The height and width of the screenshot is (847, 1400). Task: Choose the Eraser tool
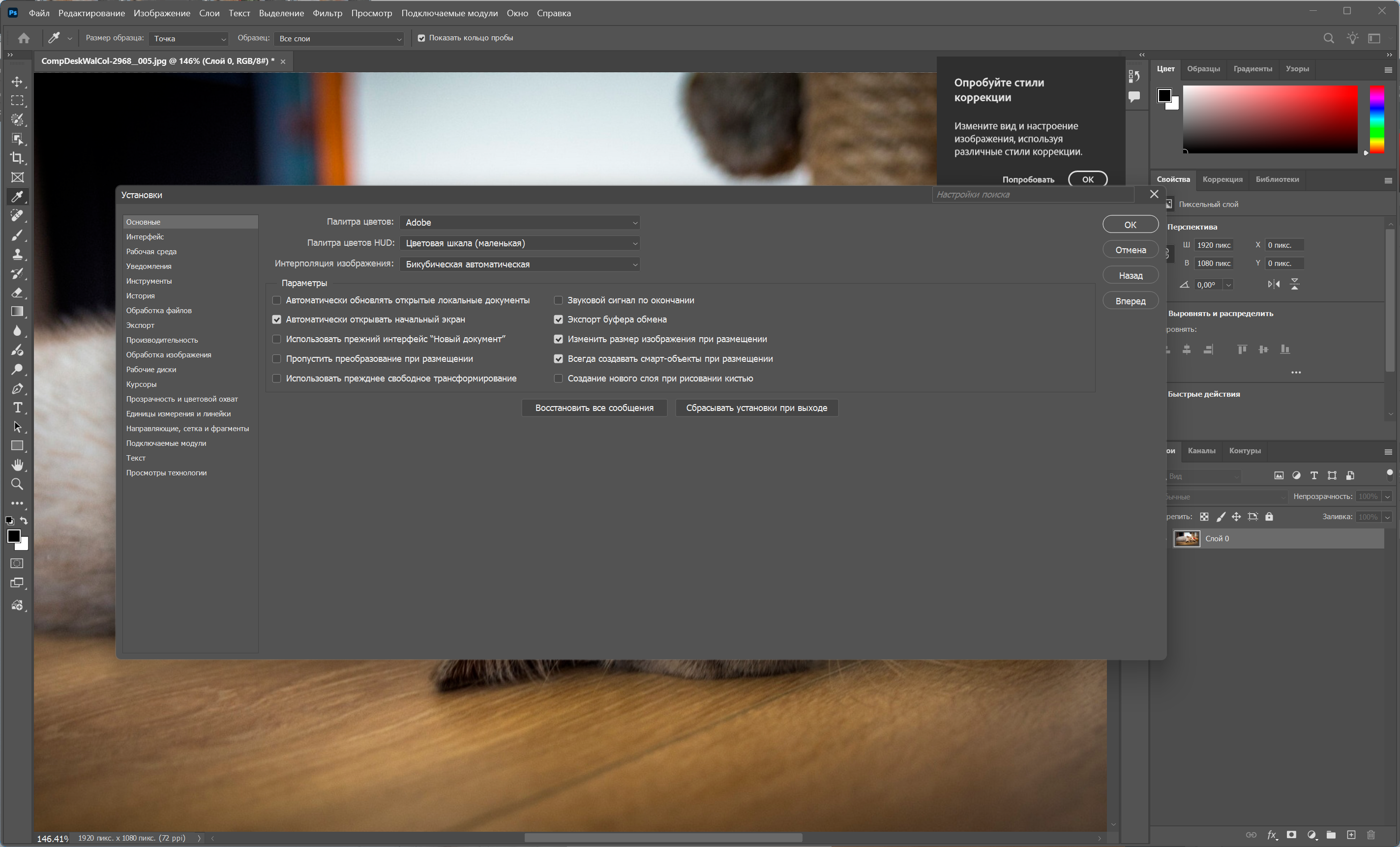[x=17, y=292]
